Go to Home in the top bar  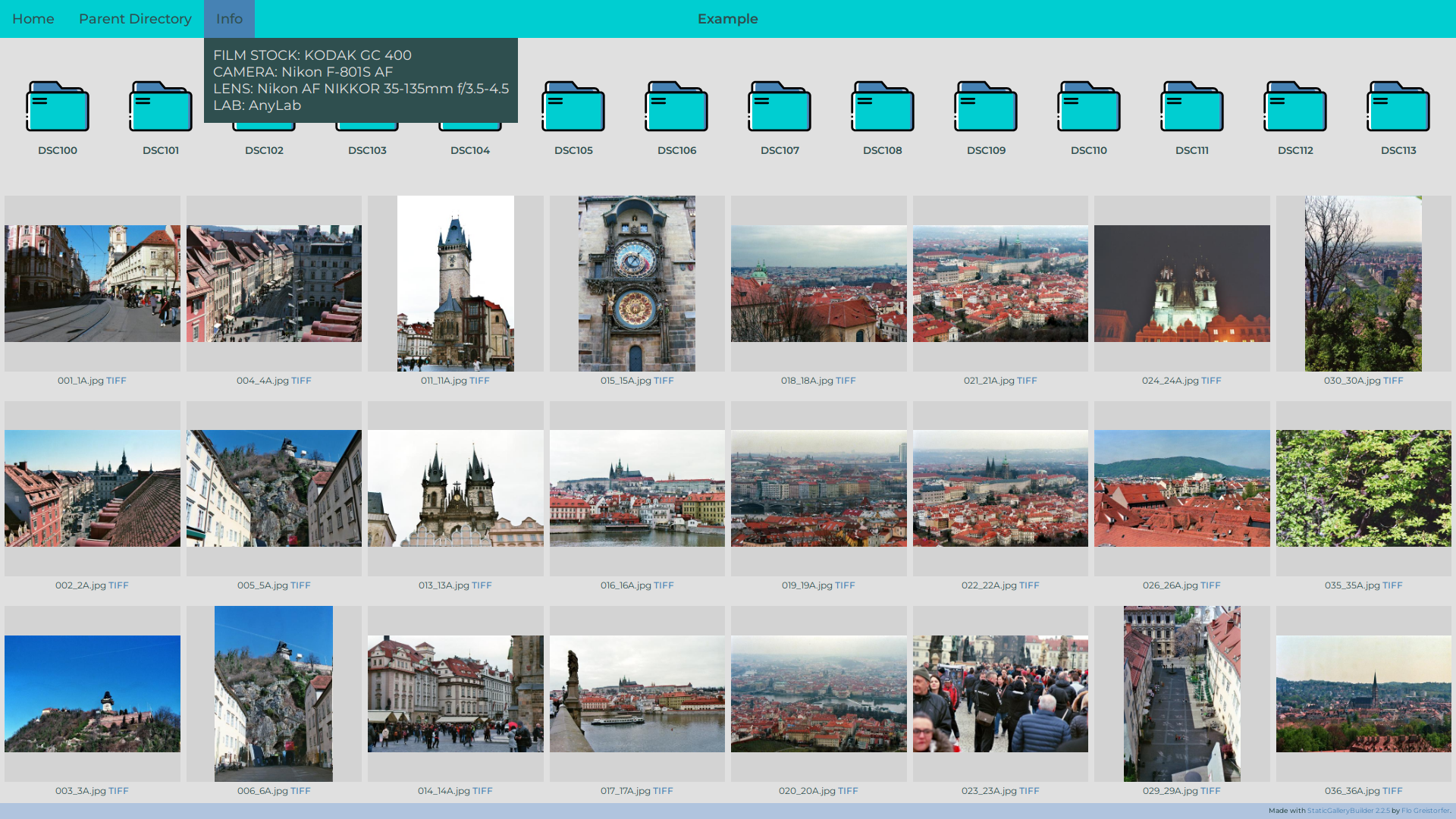33,19
